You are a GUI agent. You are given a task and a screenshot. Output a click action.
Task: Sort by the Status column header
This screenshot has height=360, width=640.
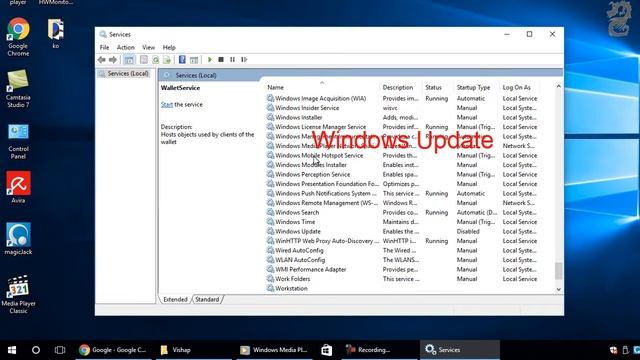click(438, 87)
